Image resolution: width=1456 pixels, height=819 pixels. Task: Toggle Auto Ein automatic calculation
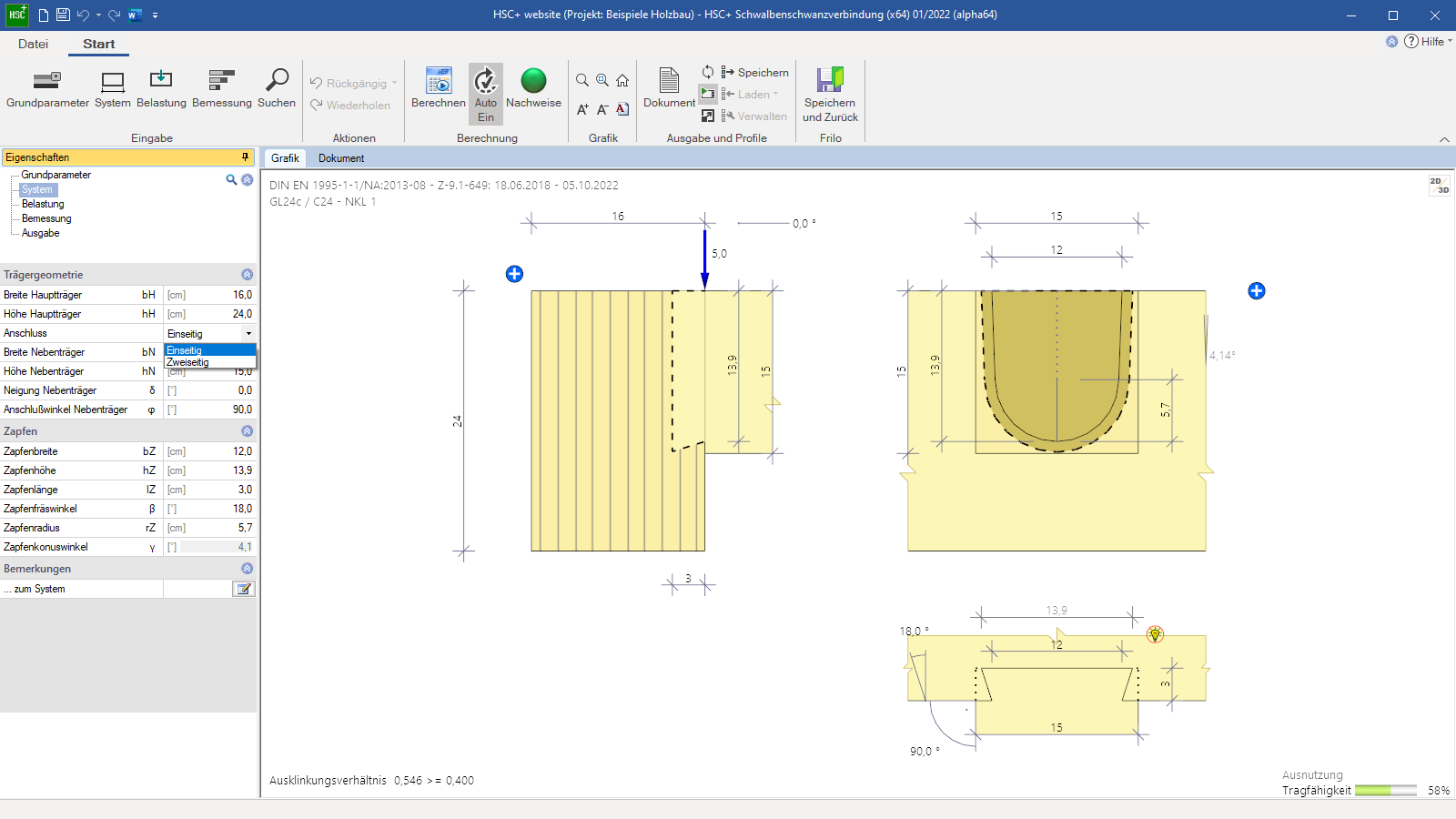click(x=486, y=94)
